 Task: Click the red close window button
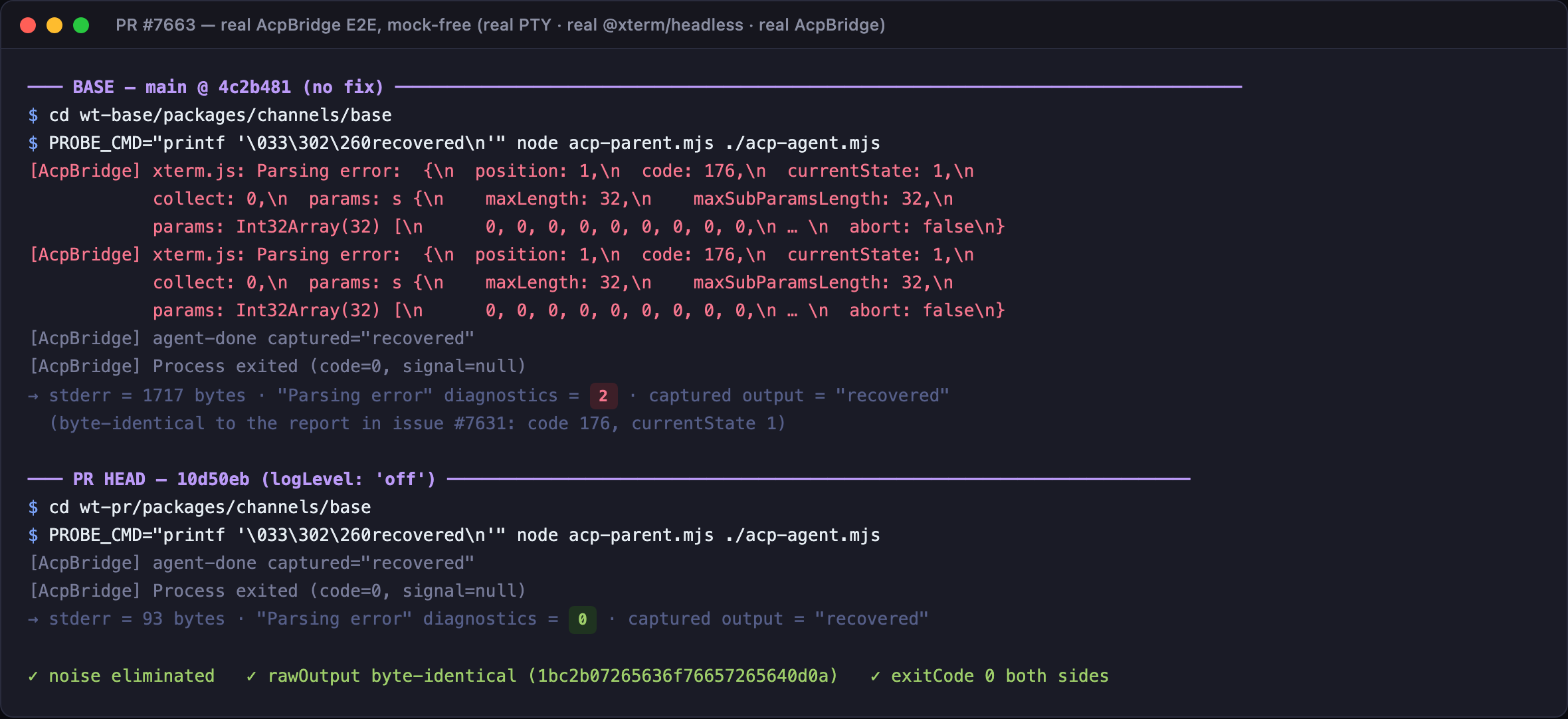point(28,25)
